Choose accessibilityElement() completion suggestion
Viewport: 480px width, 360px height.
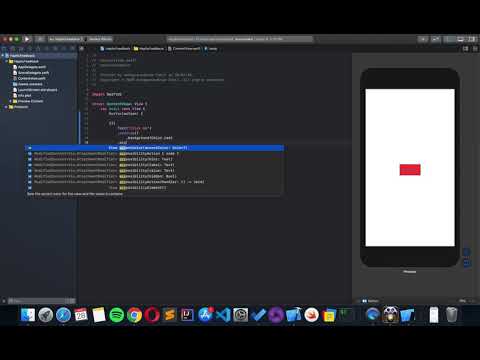(155, 187)
